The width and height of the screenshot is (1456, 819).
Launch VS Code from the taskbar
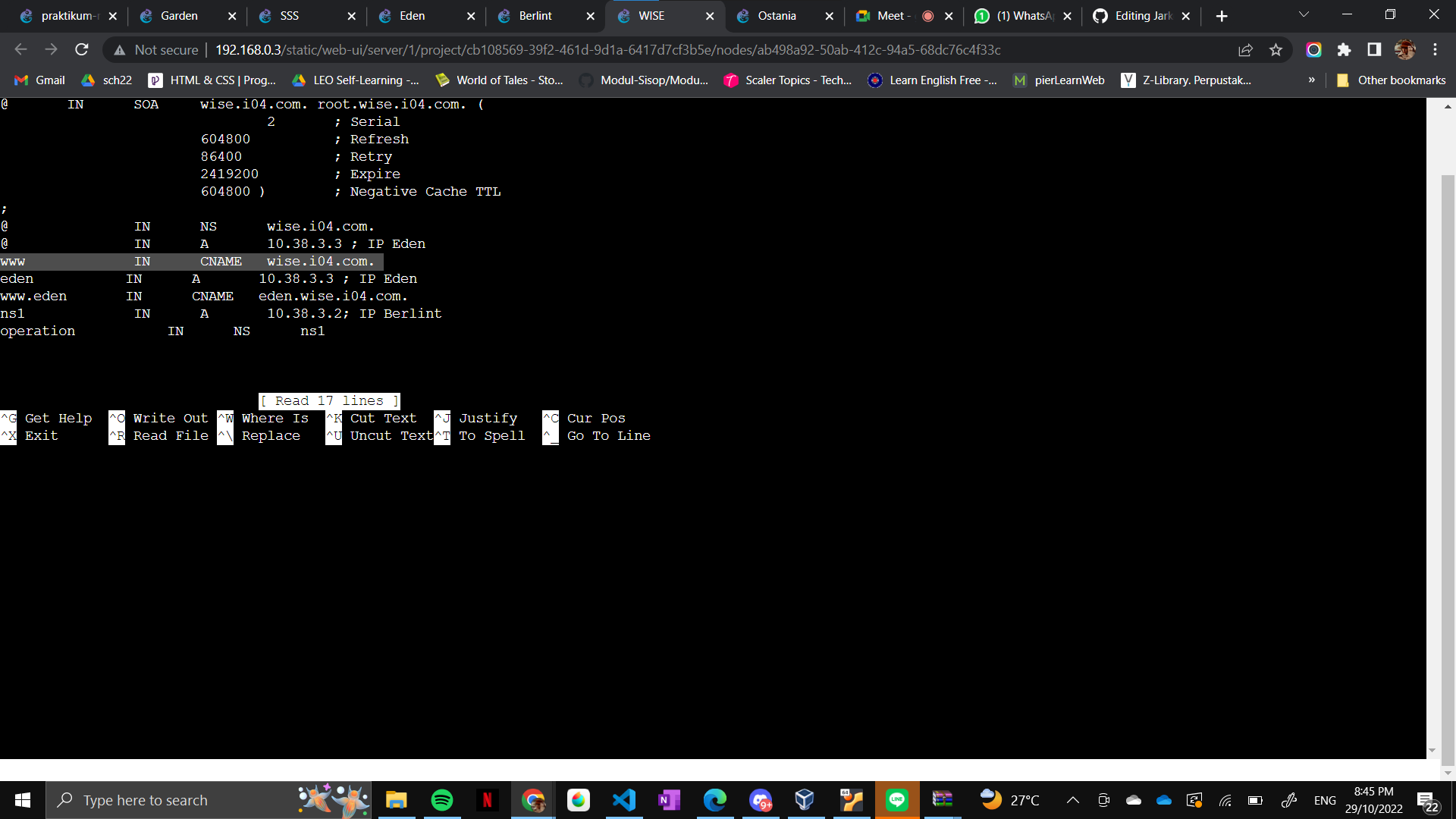click(x=624, y=799)
